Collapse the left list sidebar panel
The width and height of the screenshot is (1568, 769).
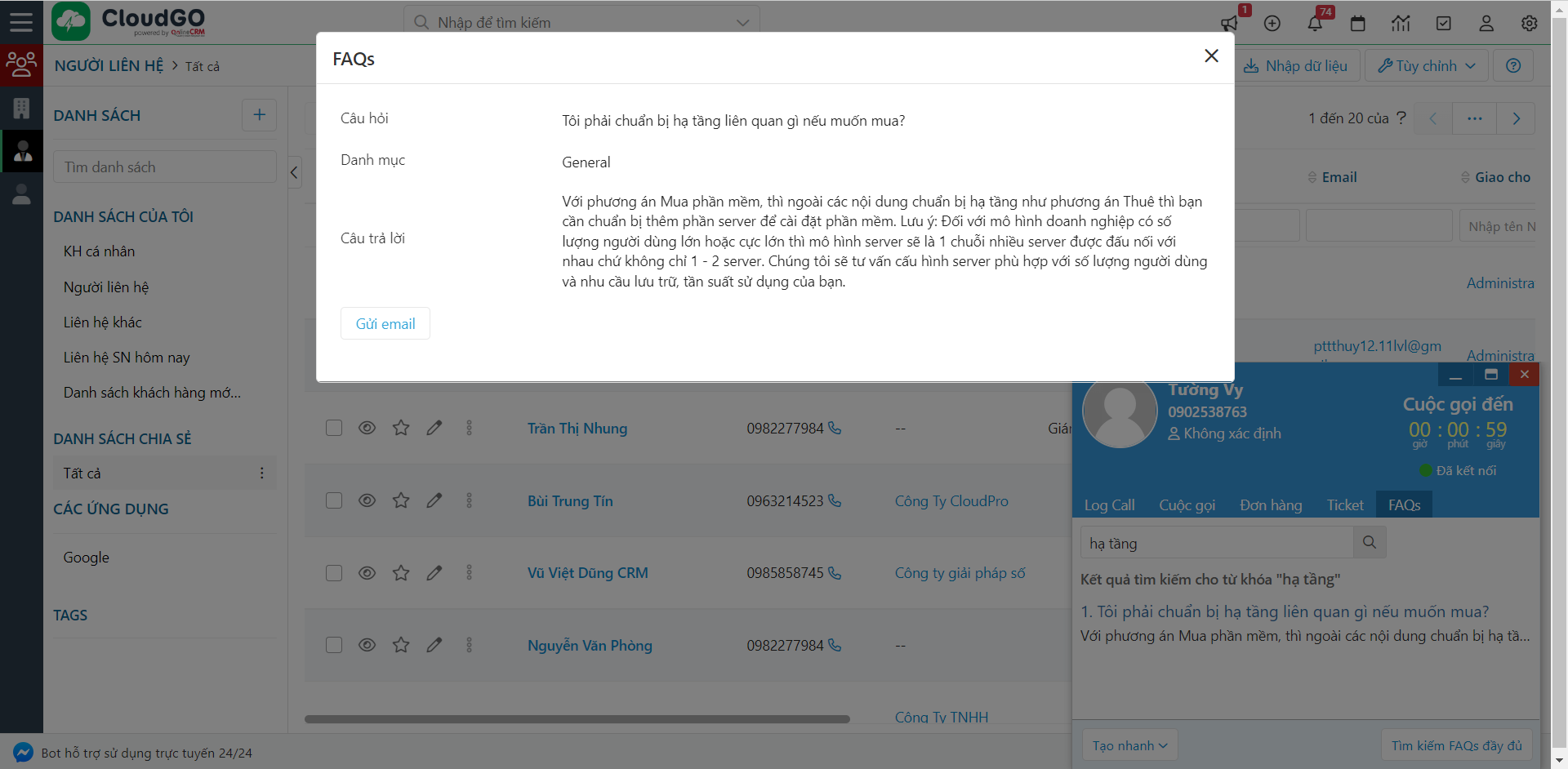295,172
